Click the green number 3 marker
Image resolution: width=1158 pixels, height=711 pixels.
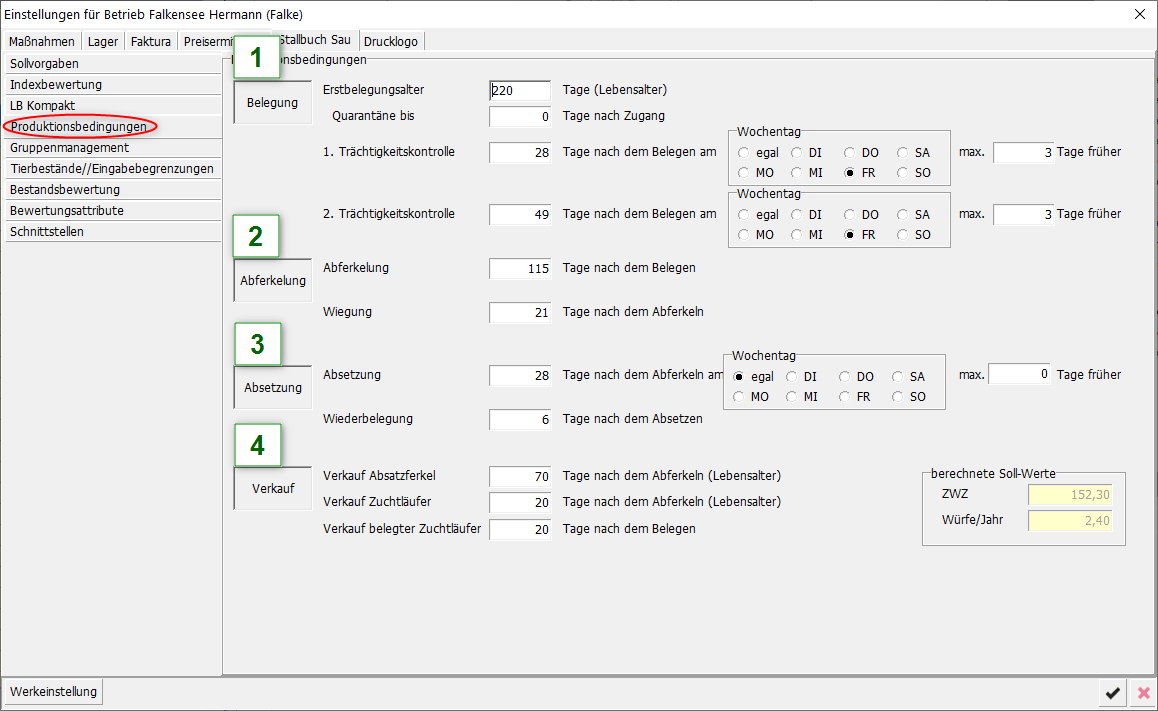point(257,344)
